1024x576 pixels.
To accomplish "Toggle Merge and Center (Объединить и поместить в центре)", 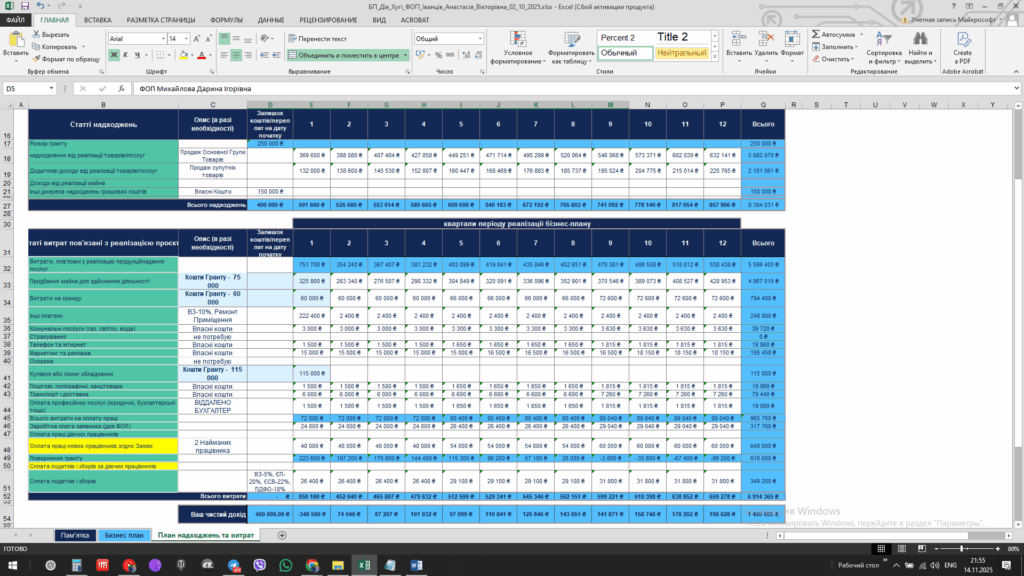I will tap(347, 55).
